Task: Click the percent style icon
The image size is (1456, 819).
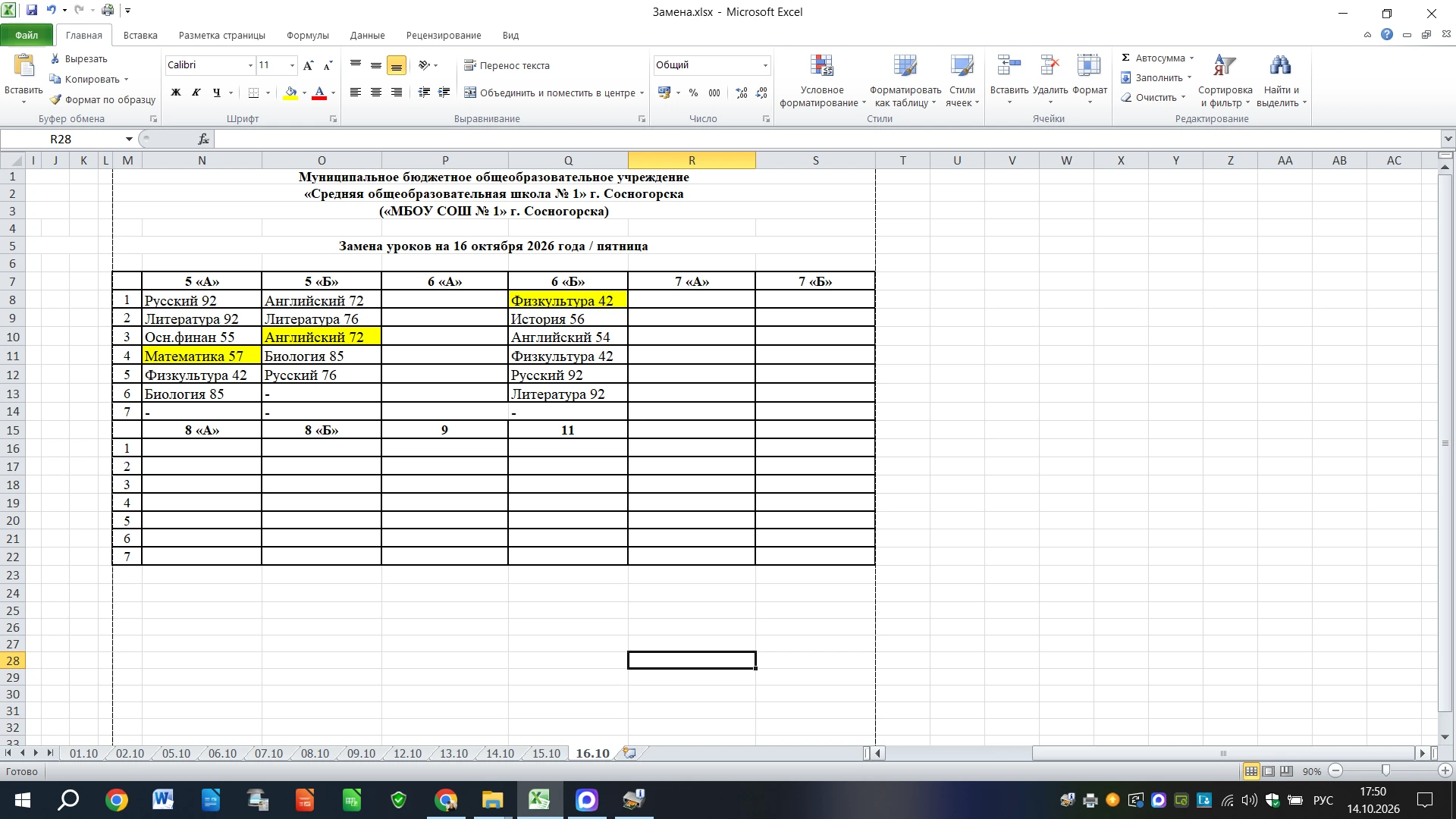Action: pyautogui.click(x=693, y=93)
